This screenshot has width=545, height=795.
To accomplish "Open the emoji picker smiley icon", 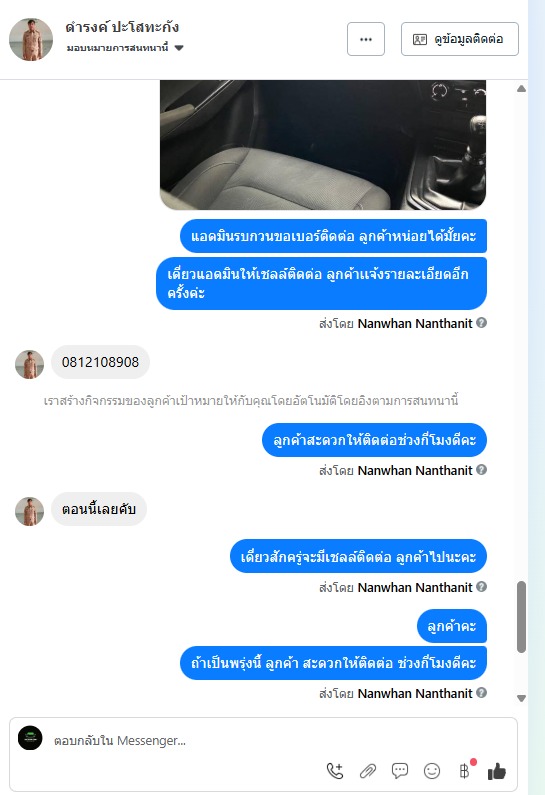I will click(431, 771).
